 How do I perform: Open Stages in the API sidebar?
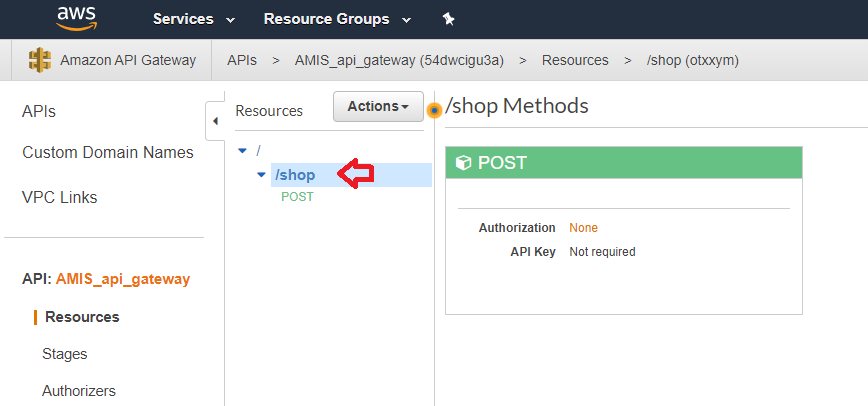[x=64, y=354]
